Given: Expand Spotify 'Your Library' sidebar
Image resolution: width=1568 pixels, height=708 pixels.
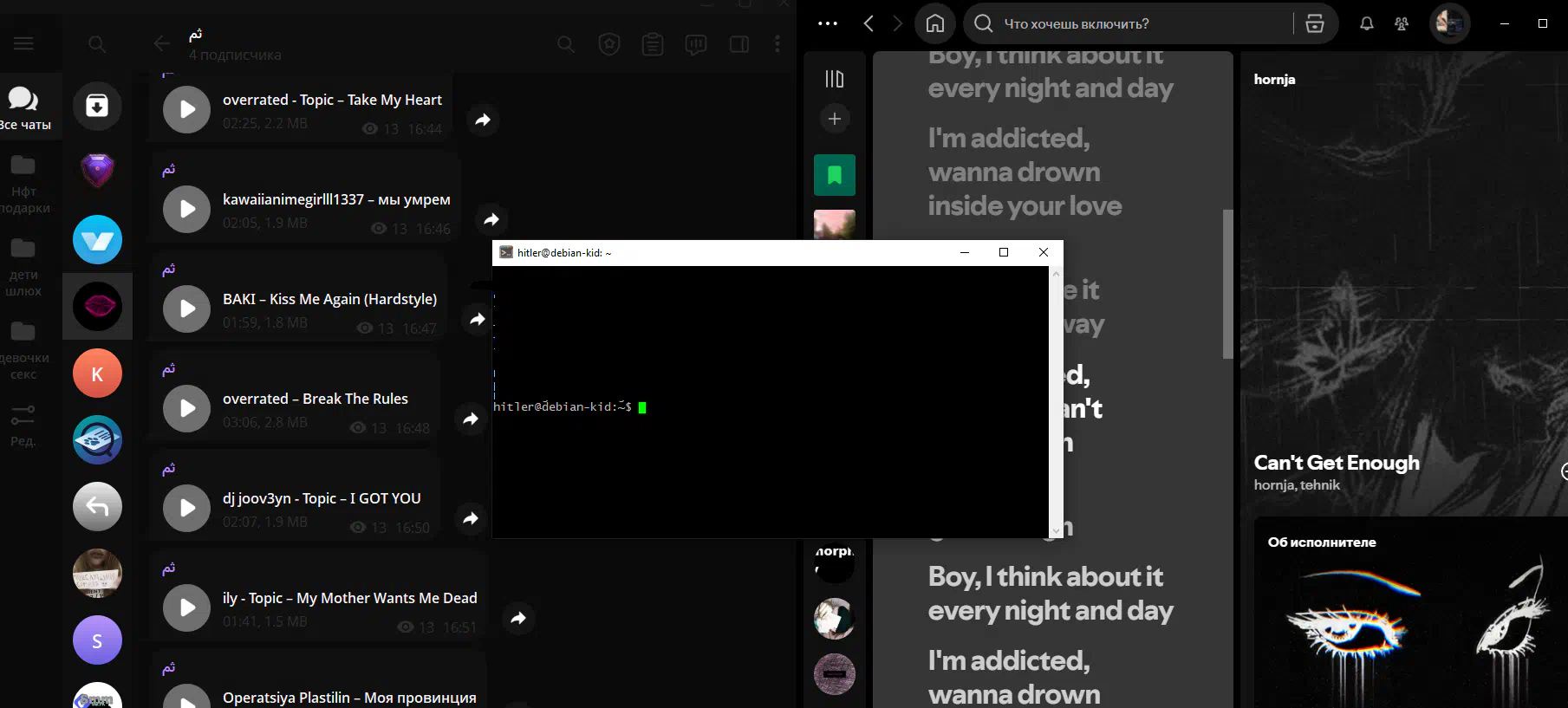Looking at the screenshot, I should point(835,79).
